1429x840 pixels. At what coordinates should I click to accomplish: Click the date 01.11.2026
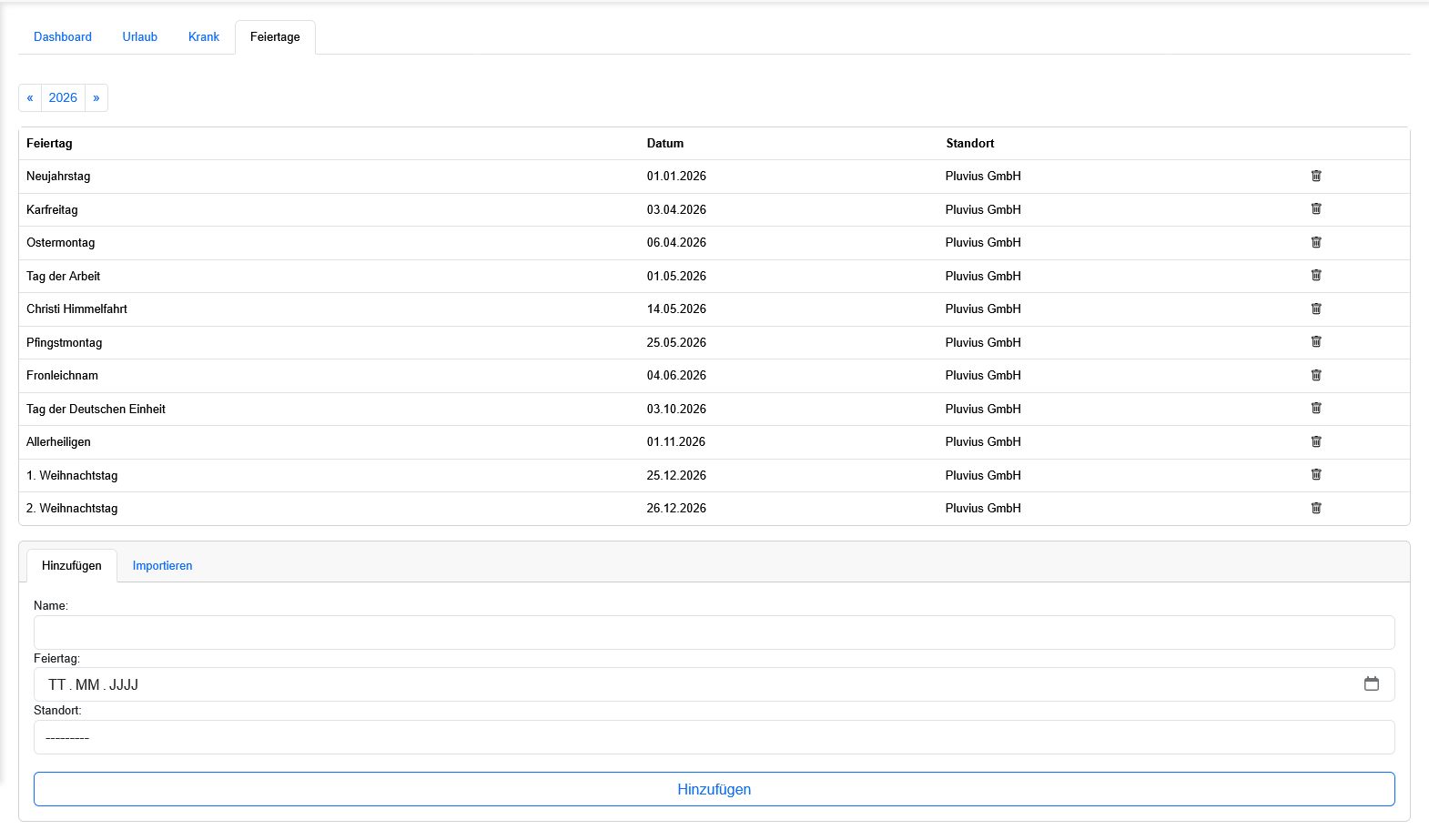pos(676,441)
